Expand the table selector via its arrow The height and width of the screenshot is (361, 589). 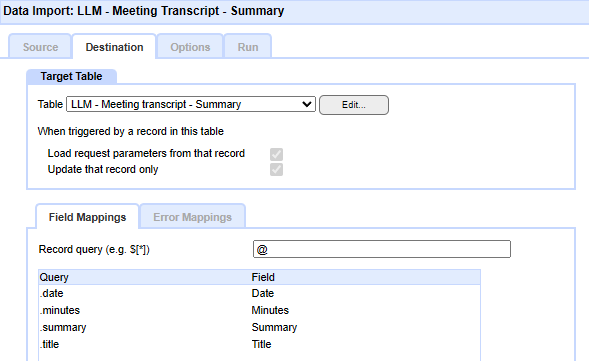point(307,104)
